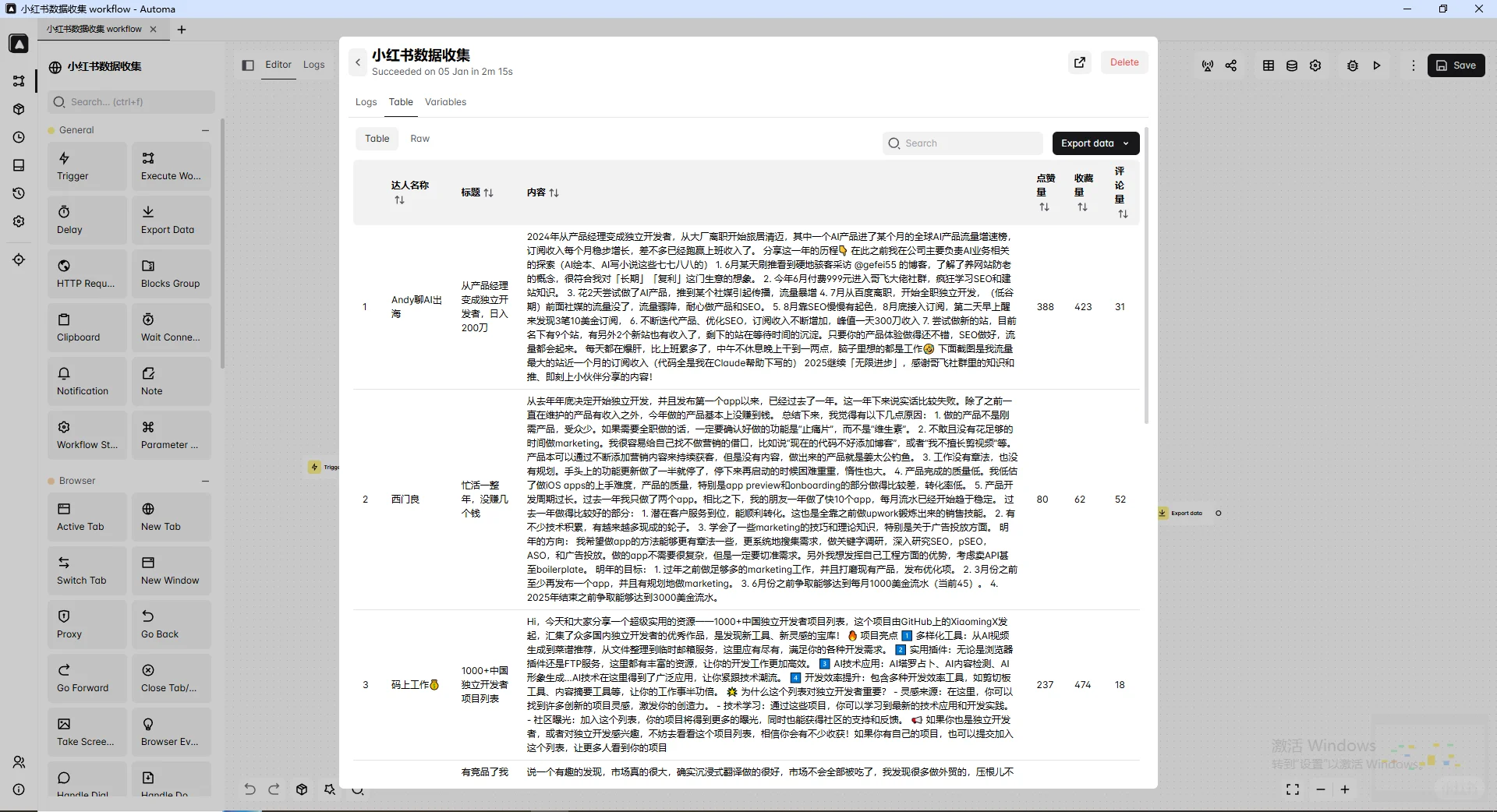The image size is (1497, 812).
Task: Share the workflow using the share icon
Action: [x=1231, y=65]
